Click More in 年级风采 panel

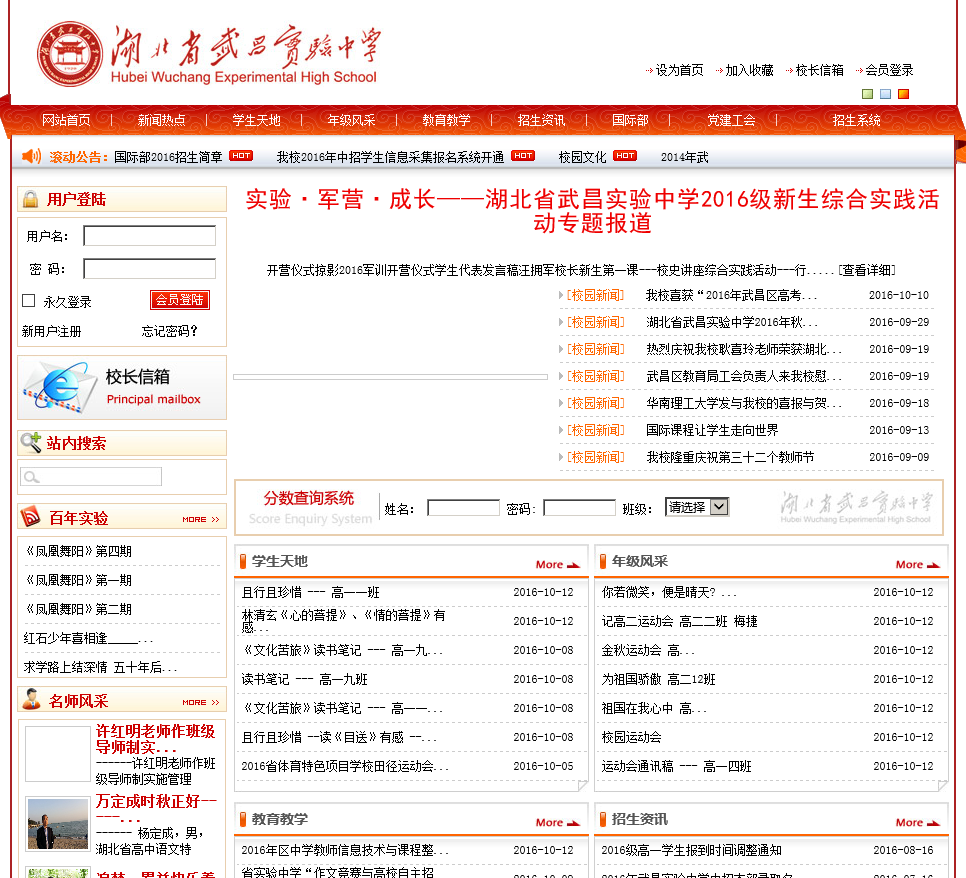pos(918,564)
